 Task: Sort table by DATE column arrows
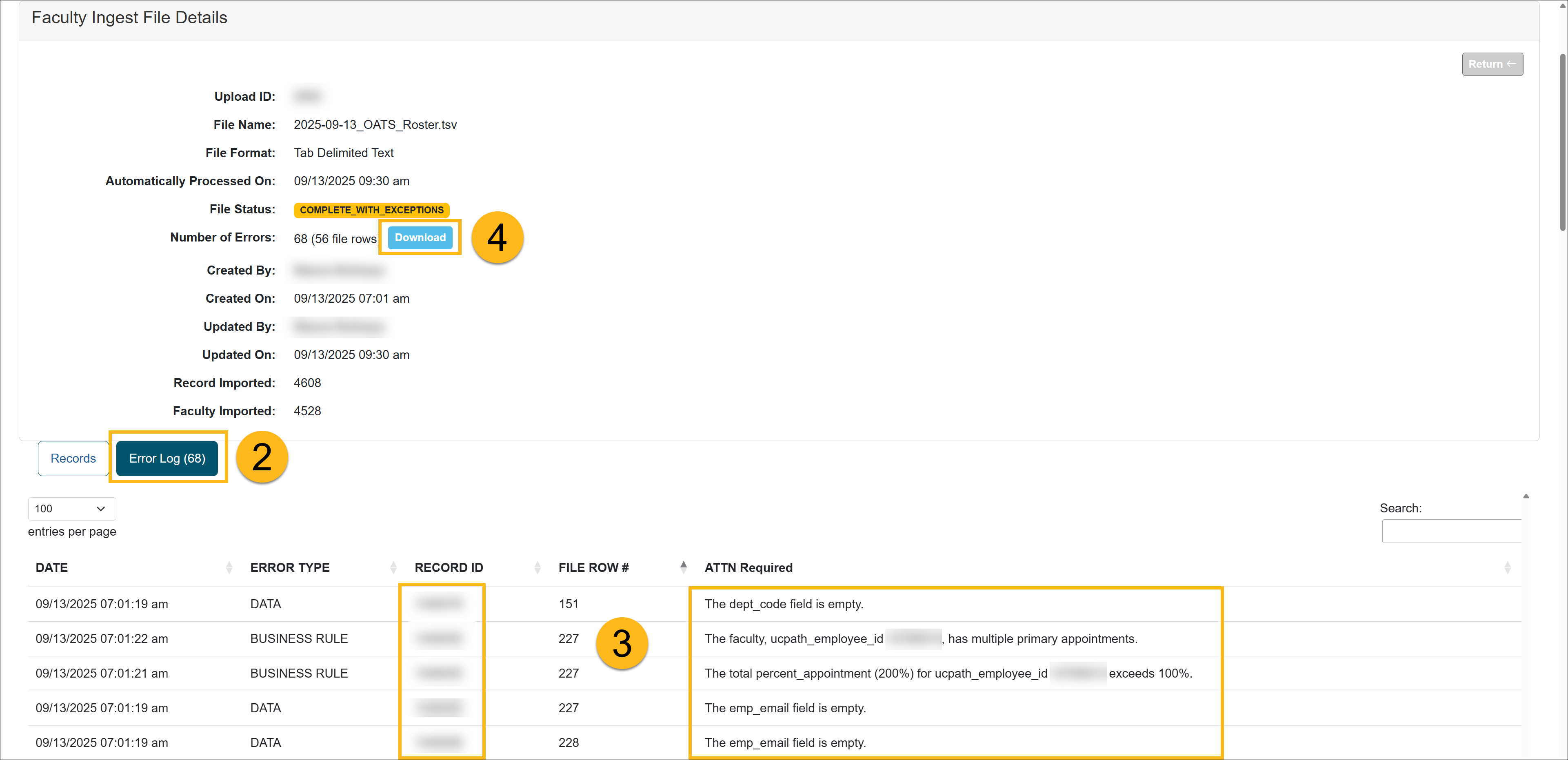229,568
